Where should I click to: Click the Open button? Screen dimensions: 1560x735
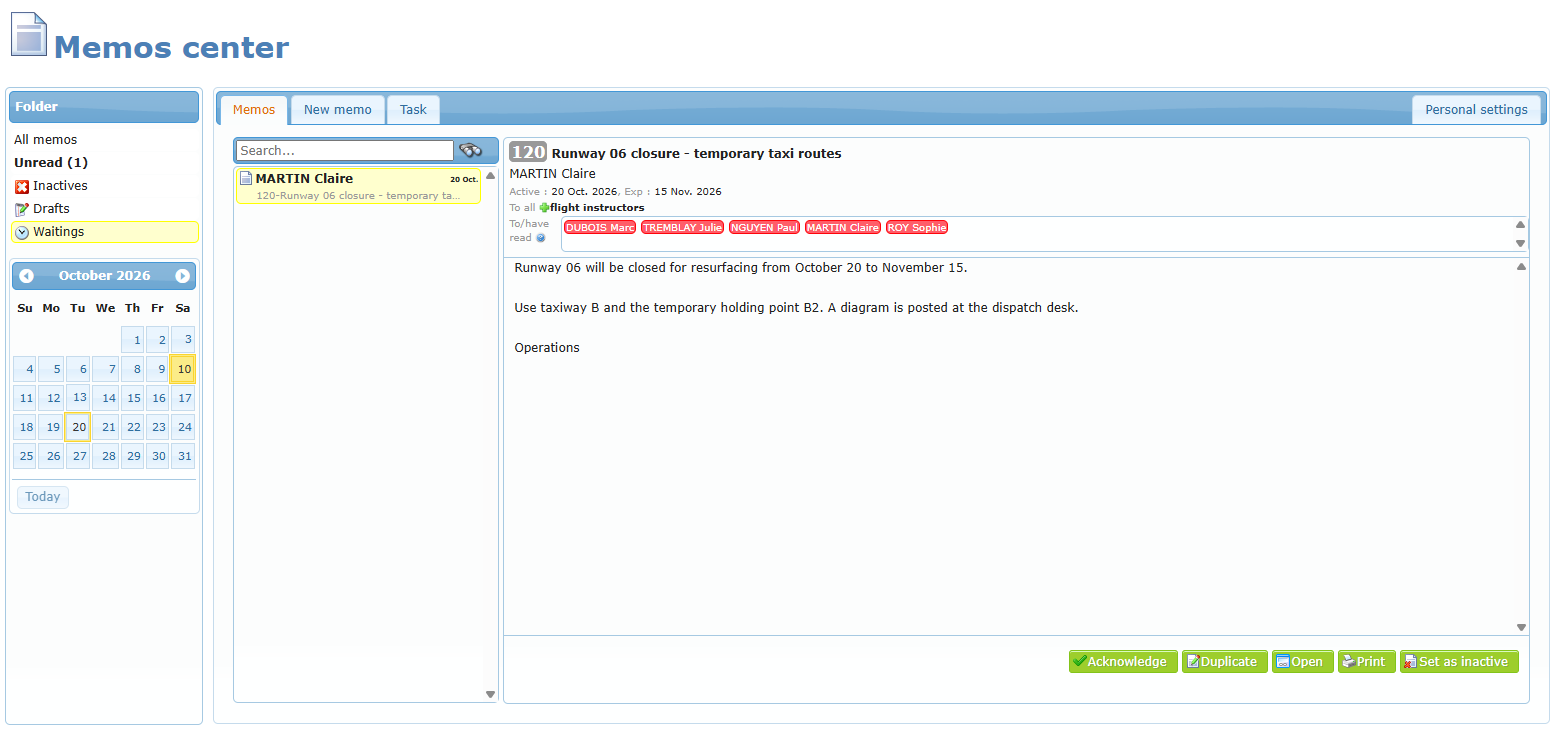(x=1303, y=662)
